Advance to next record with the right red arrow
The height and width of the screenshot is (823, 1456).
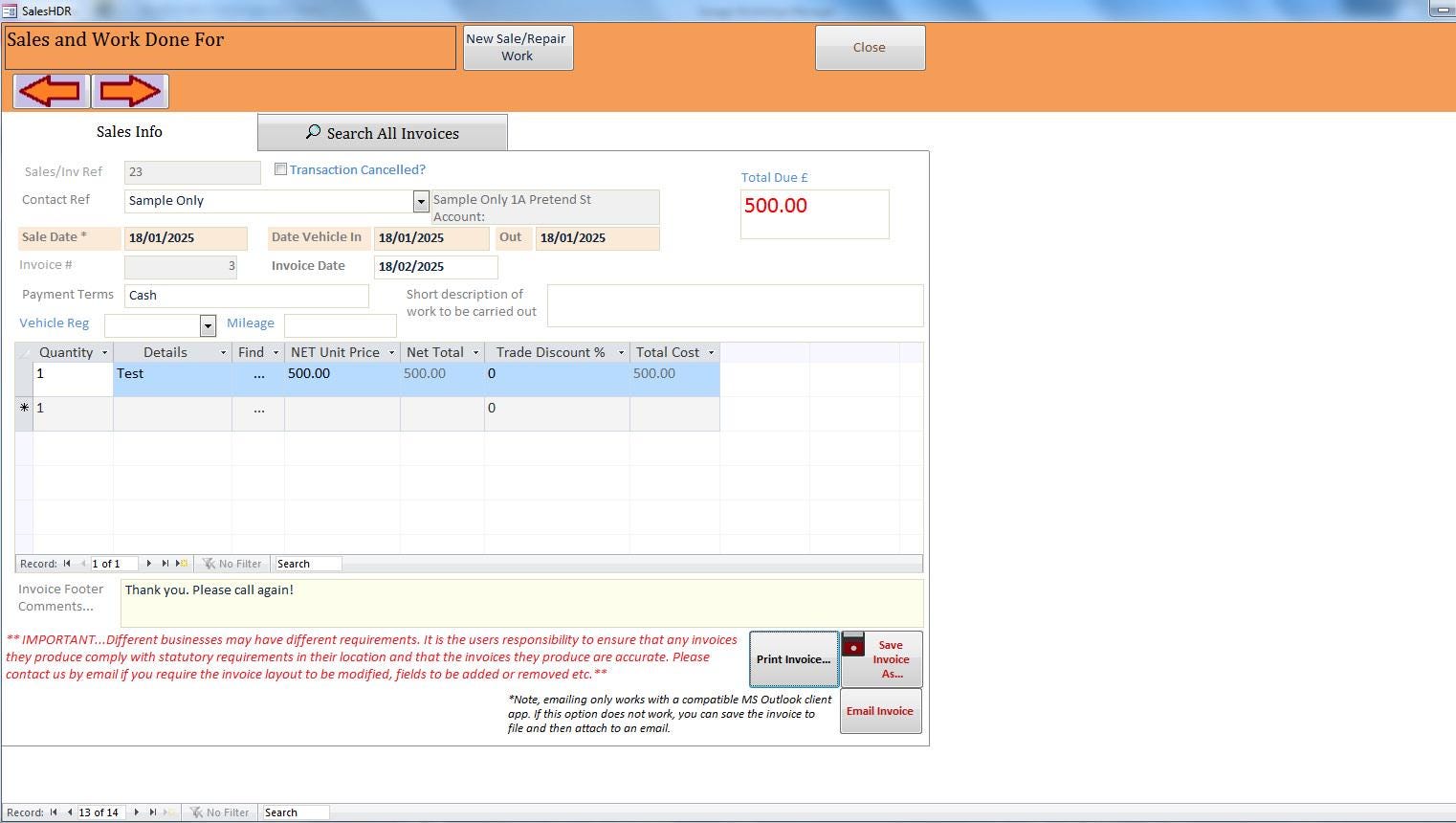131,91
